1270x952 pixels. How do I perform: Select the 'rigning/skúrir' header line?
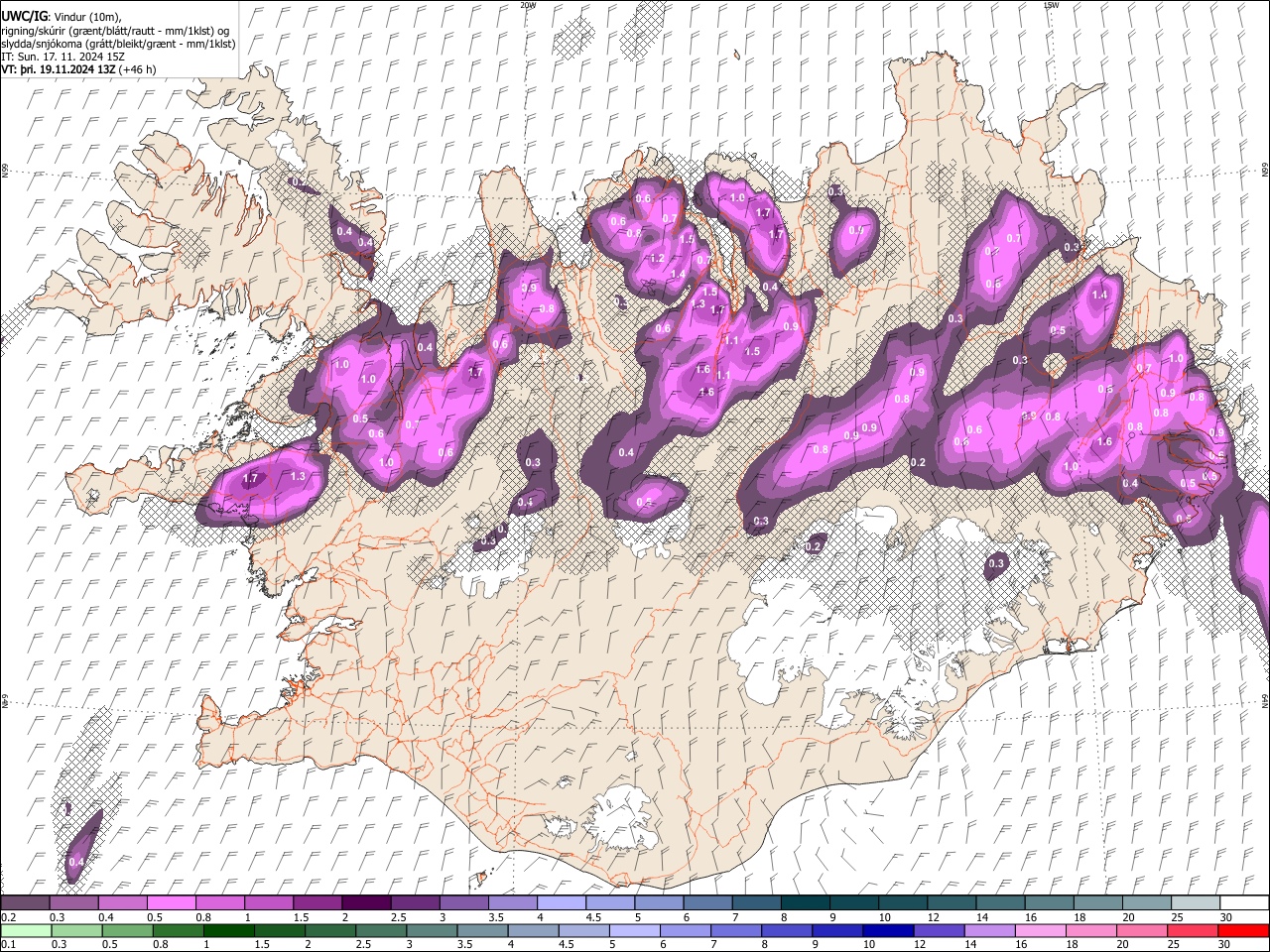pyautogui.click(x=115, y=31)
